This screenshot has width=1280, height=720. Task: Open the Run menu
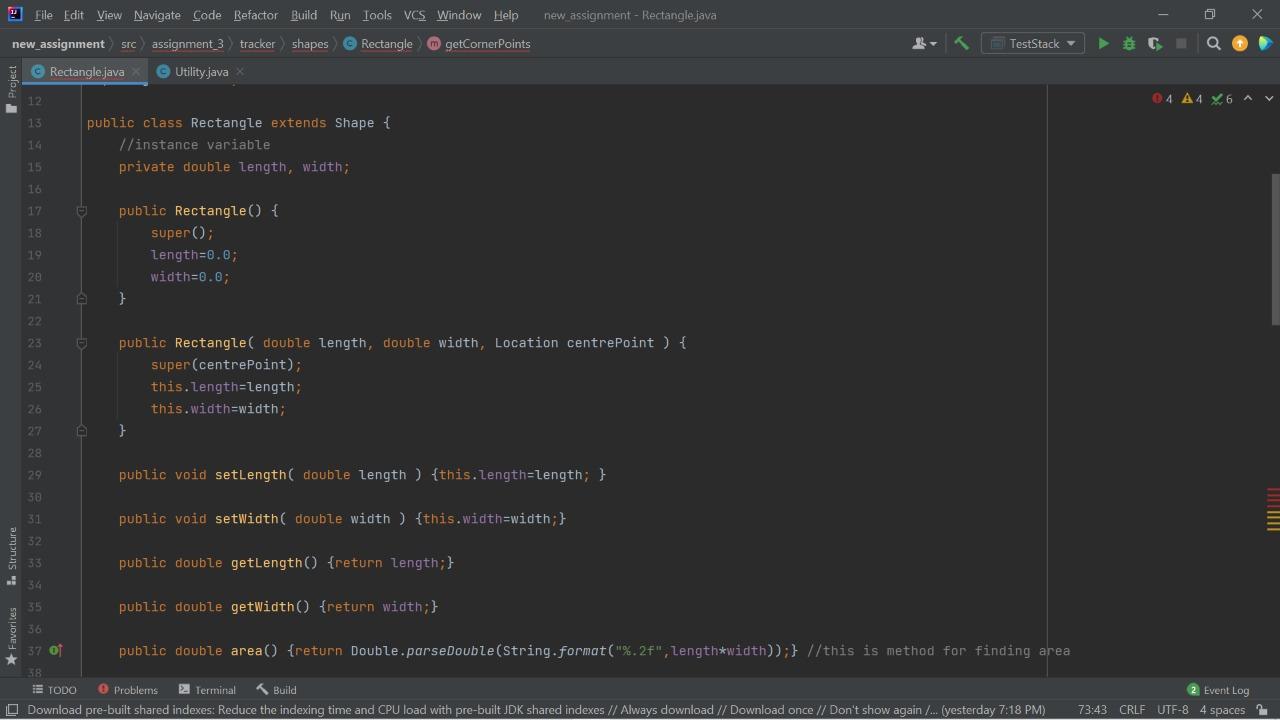(340, 15)
